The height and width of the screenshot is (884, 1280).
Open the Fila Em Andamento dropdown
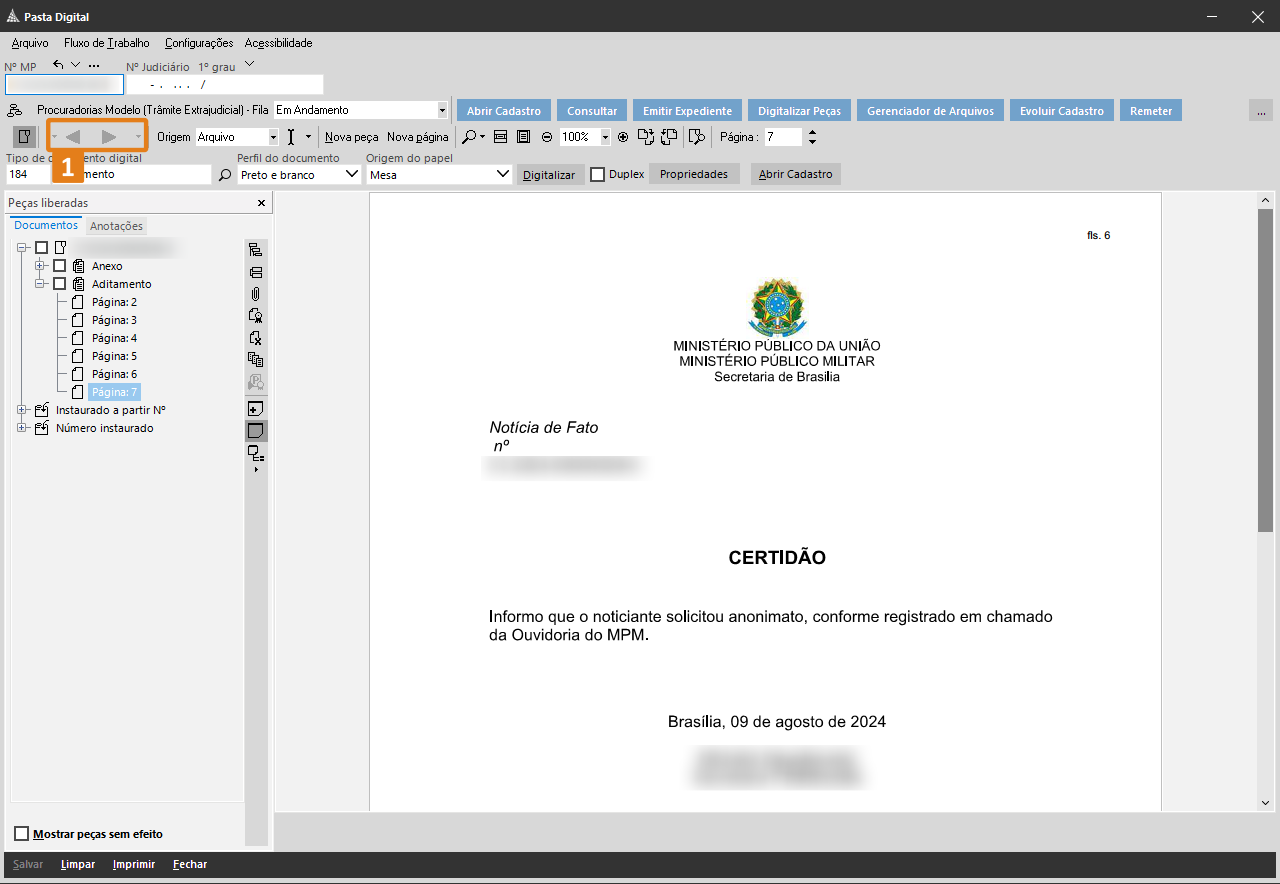tap(442, 110)
